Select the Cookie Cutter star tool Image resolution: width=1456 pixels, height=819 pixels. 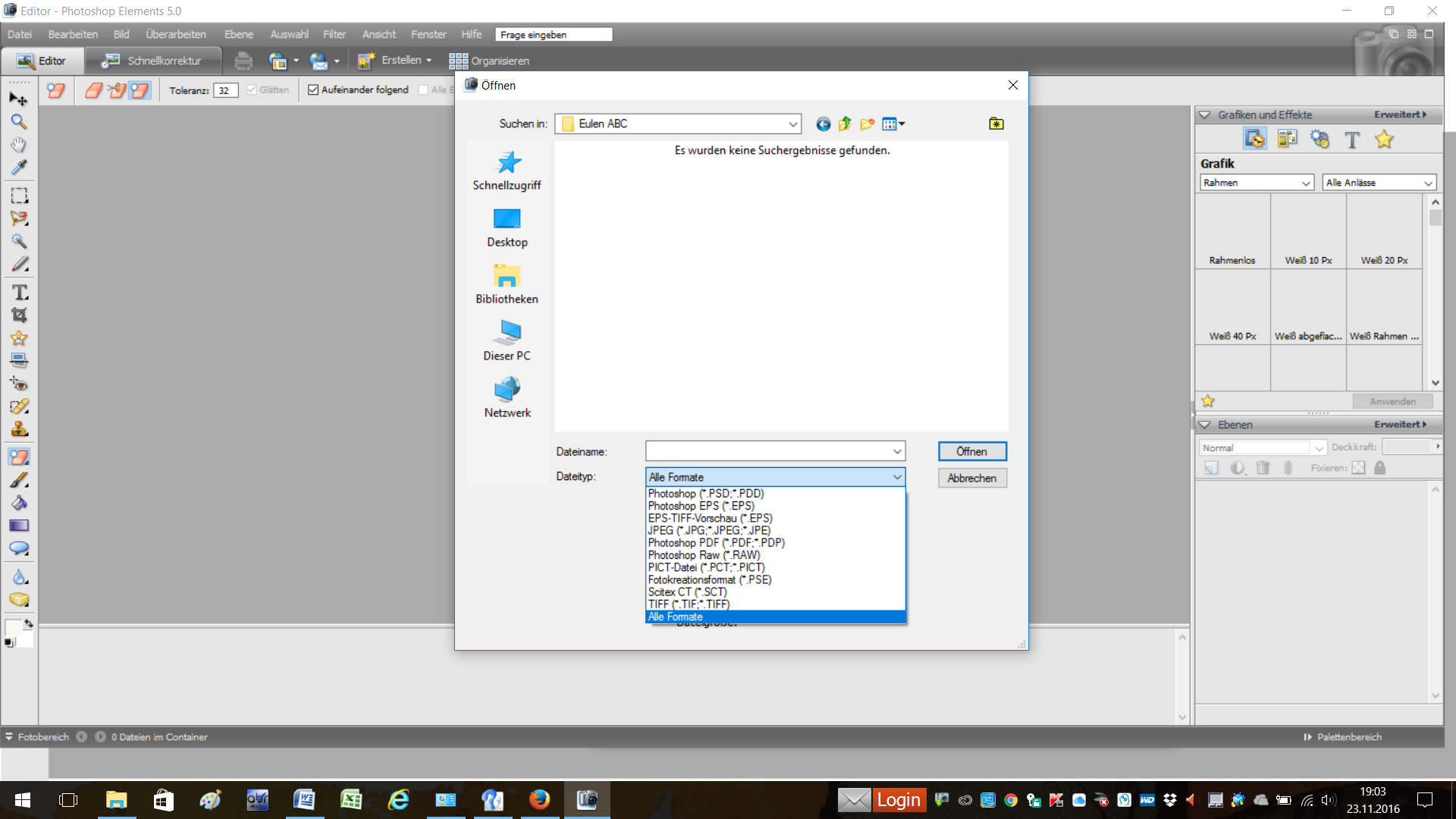click(19, 337)
